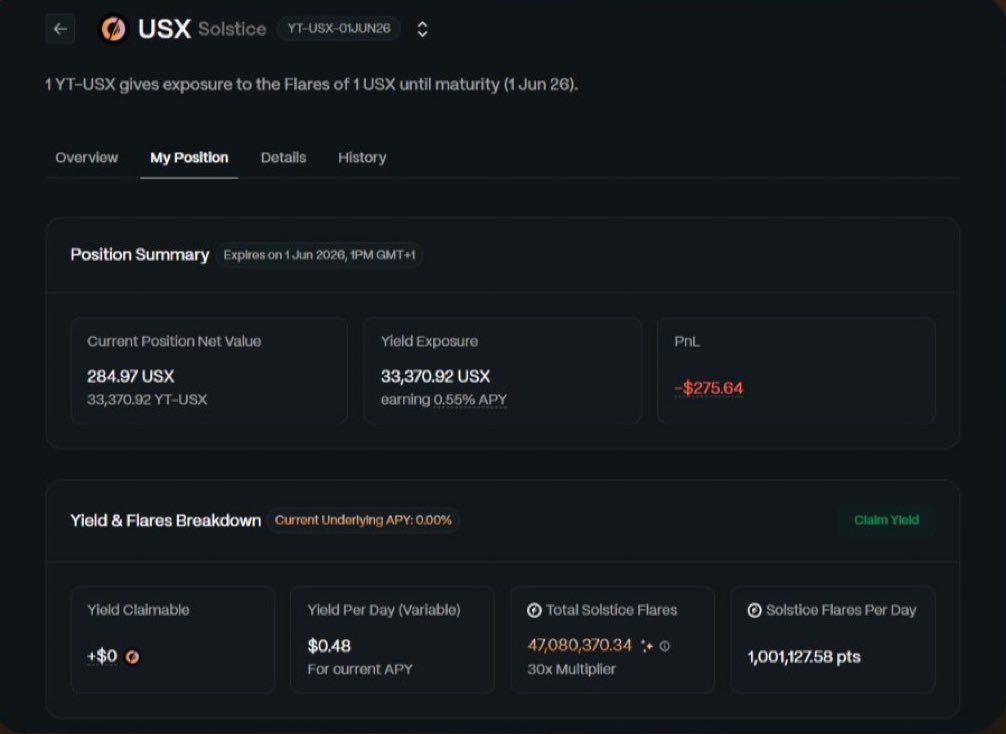Click the info icon beside Total Solstice Flares value

(x=665, y=646)
